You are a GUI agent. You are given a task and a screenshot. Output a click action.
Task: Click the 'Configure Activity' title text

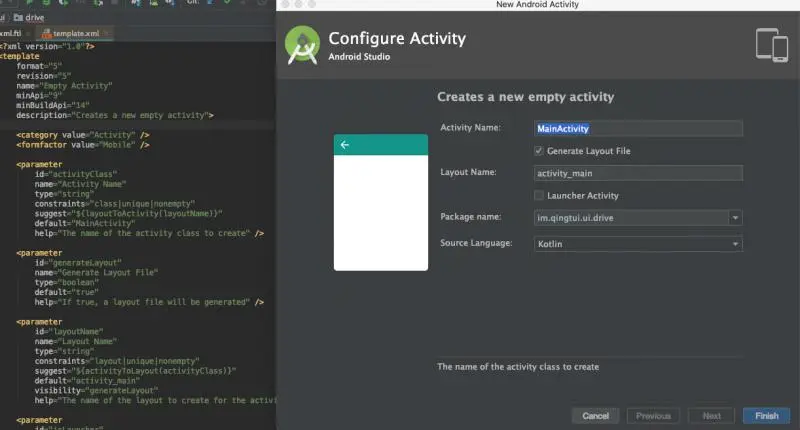397,38
